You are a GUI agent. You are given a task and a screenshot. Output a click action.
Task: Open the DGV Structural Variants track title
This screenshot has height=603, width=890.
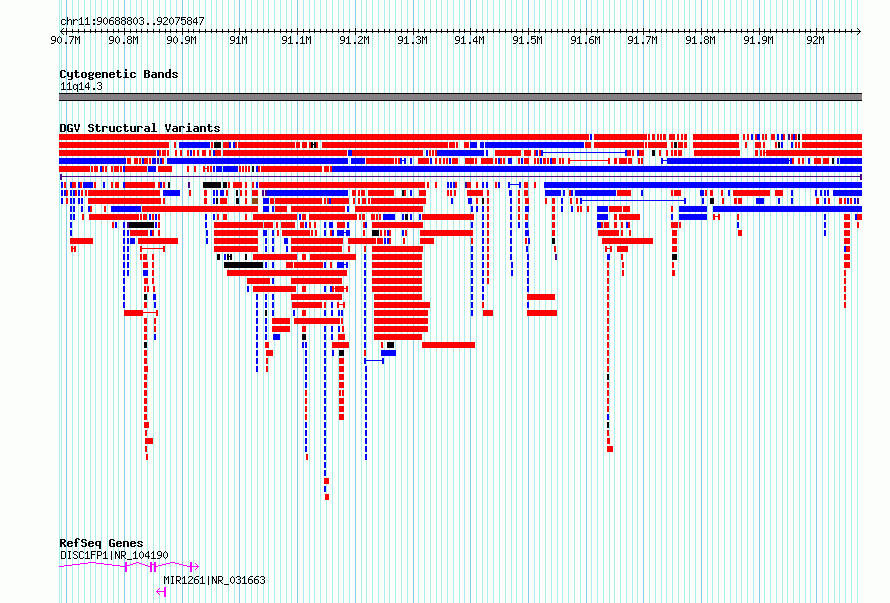pos(140,128)
